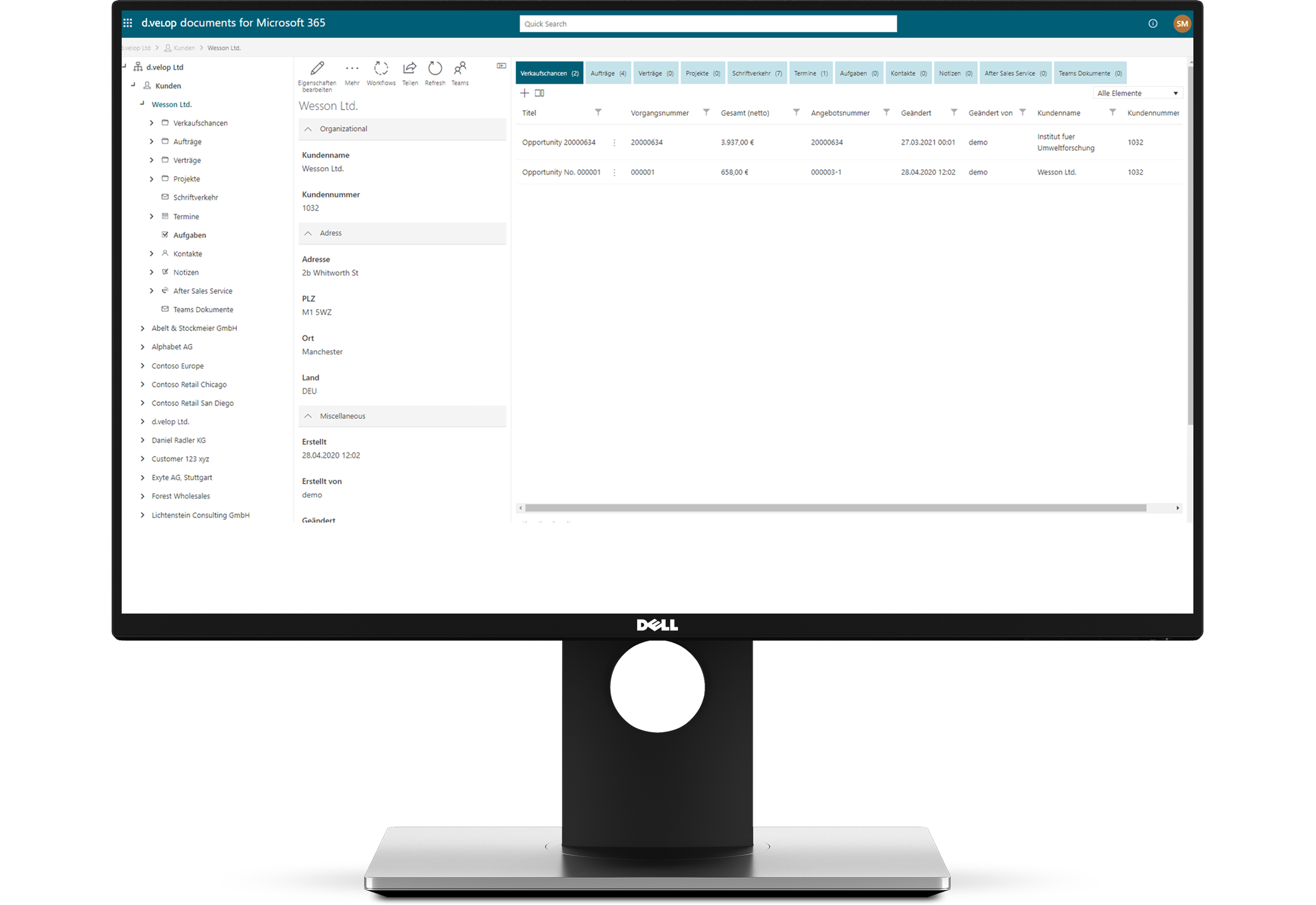Open row menu for Opportunity 20000634
Viewport: 1316px width, 905px height.
pyautogui.click(x=614, y=143)
